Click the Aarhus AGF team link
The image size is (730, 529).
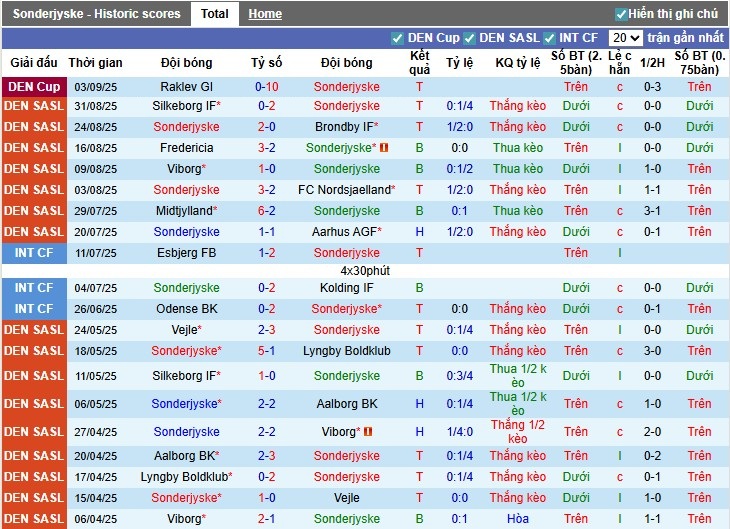click(x=343, y=232)
